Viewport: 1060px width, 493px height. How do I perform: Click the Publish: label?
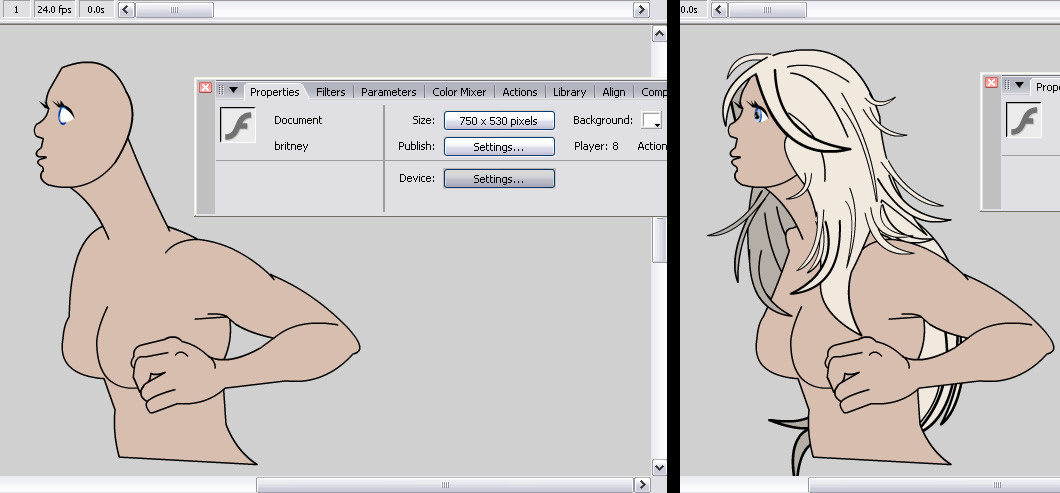coord(416,146)
